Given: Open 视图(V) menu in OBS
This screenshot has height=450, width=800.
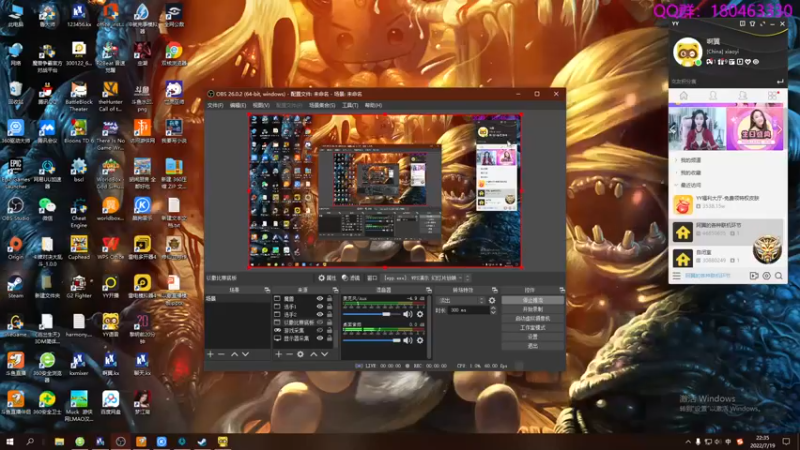Looking at the screenshot, I should tap(261, 106).
